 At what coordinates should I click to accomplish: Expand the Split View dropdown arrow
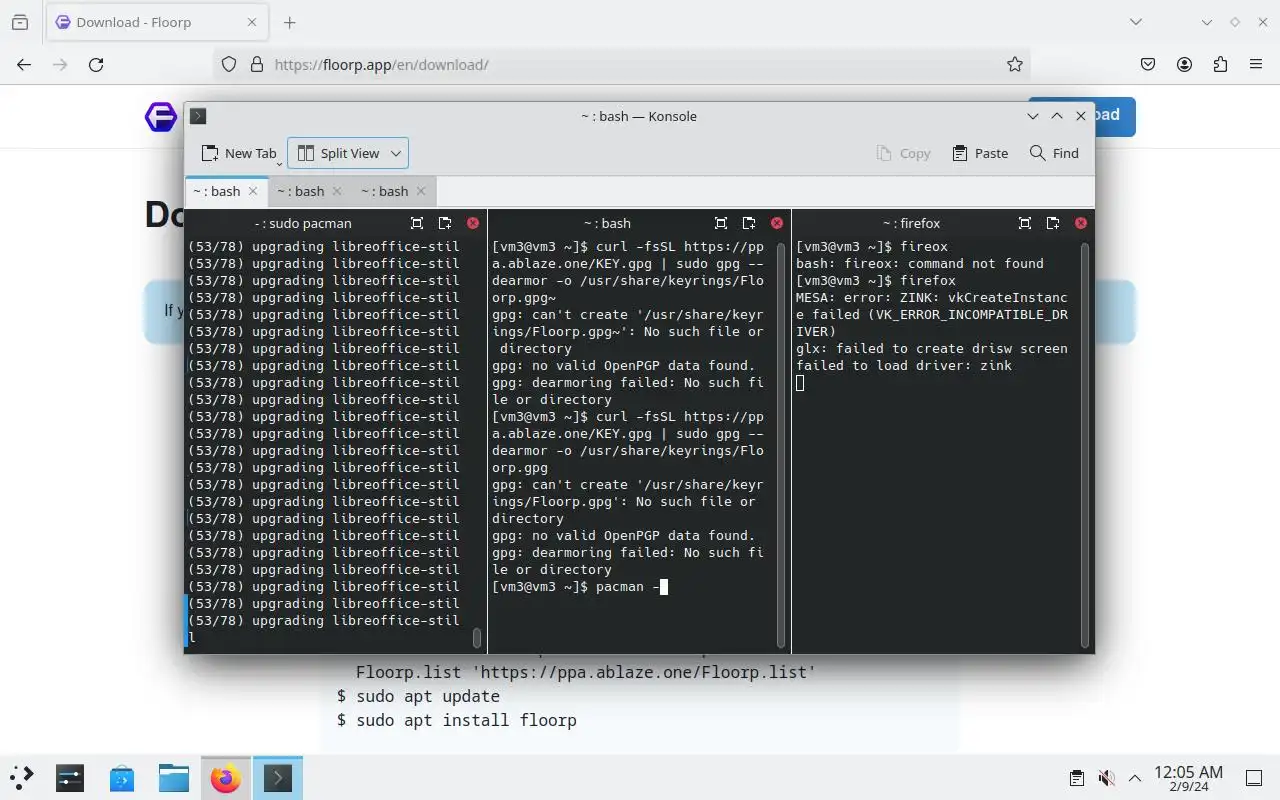point(396,153)
